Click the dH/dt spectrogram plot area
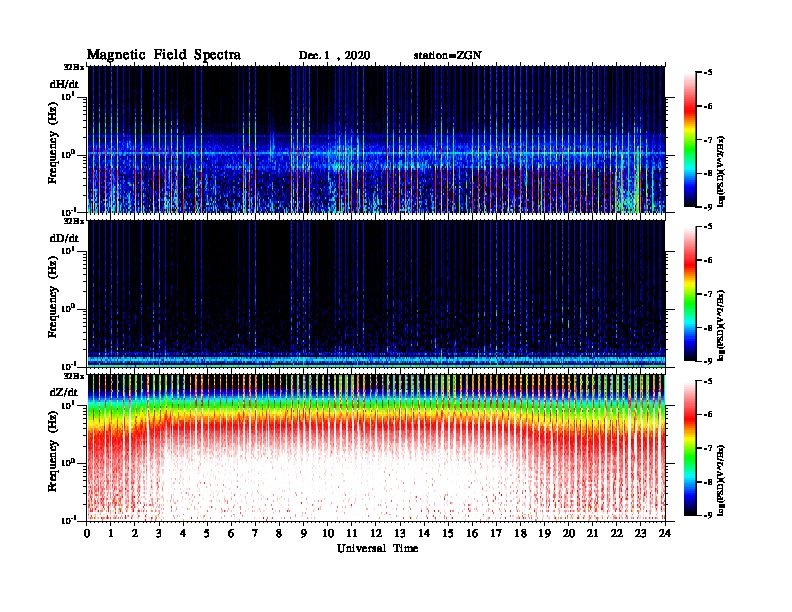792x612 pixels. click(x=376, y=139)
